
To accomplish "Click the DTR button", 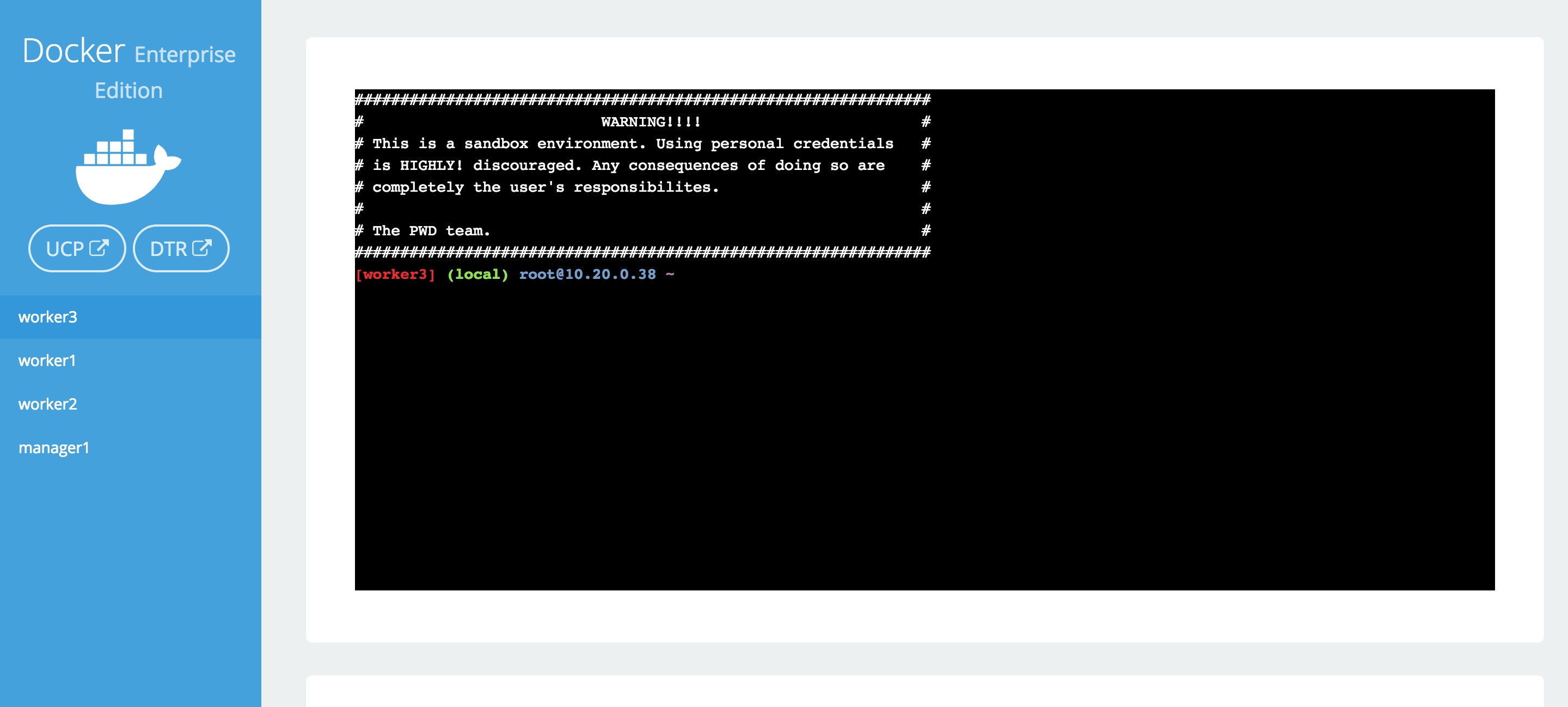I will pyautogui.click(x=181, y=248).
